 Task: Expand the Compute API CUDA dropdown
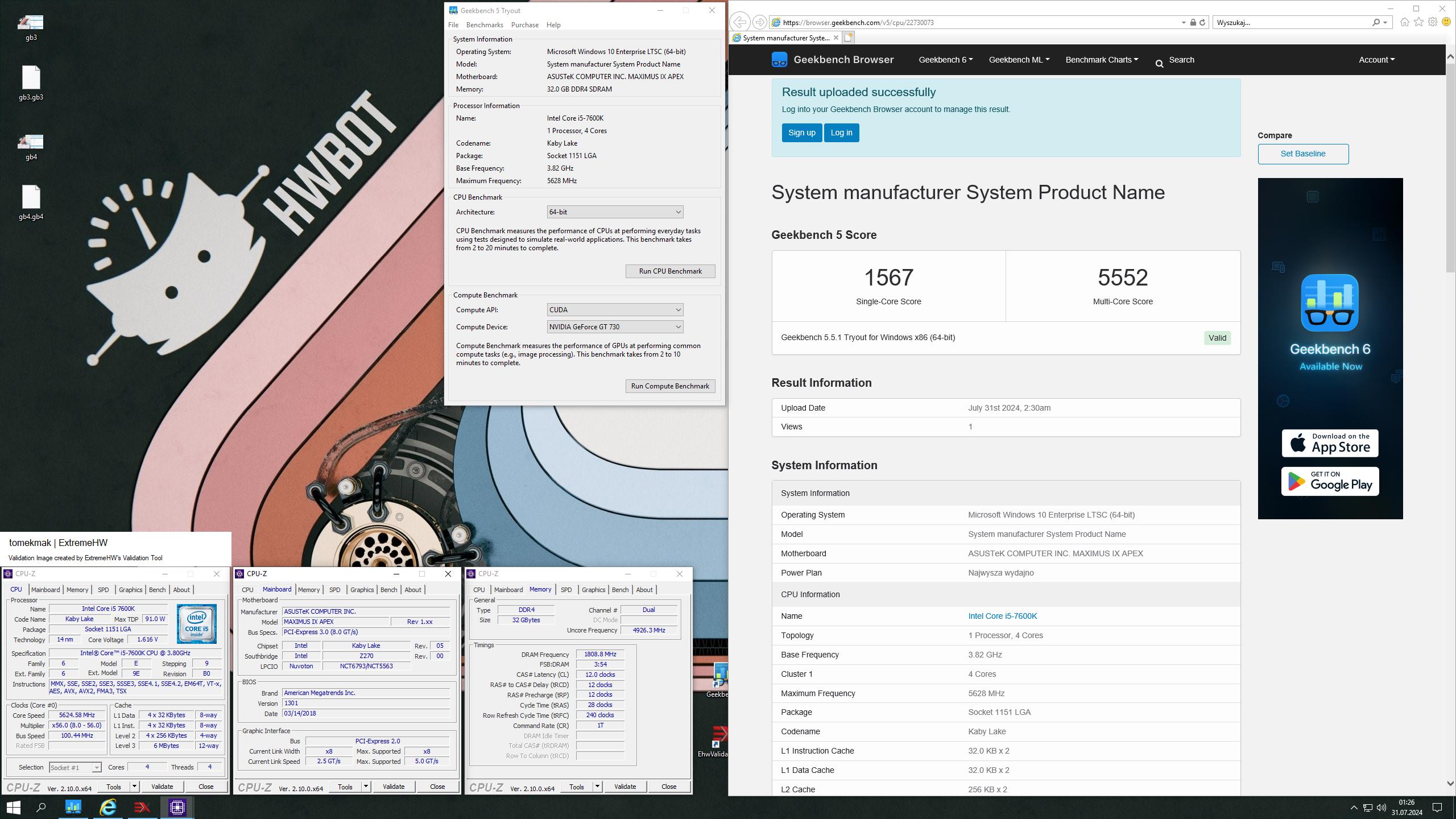coord(615,310)
